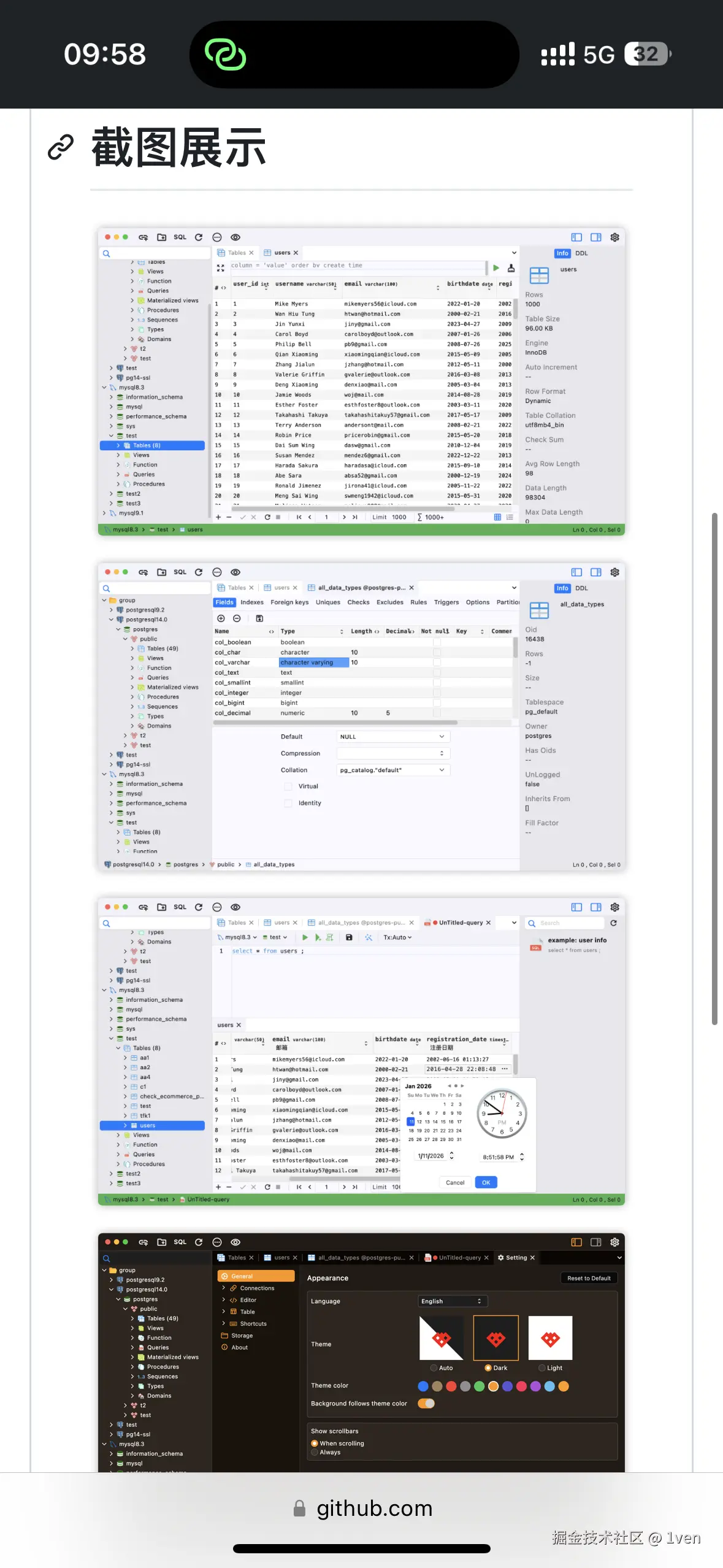Viewport: 723px width, 1568px height.
Task: Click the green run filter arrow in users table
Action: point(495,267)
